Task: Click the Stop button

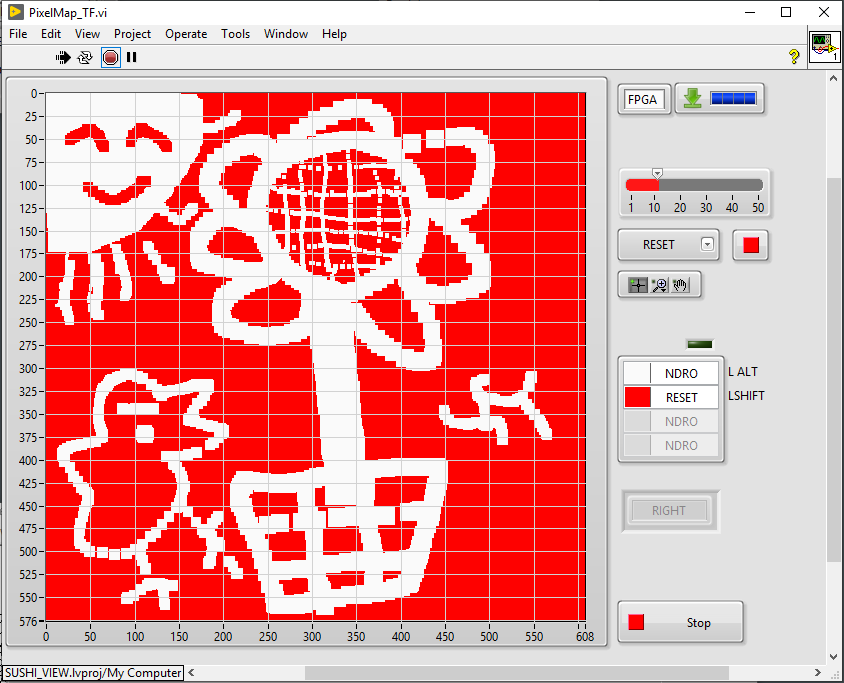Action: tap(680, 622)
